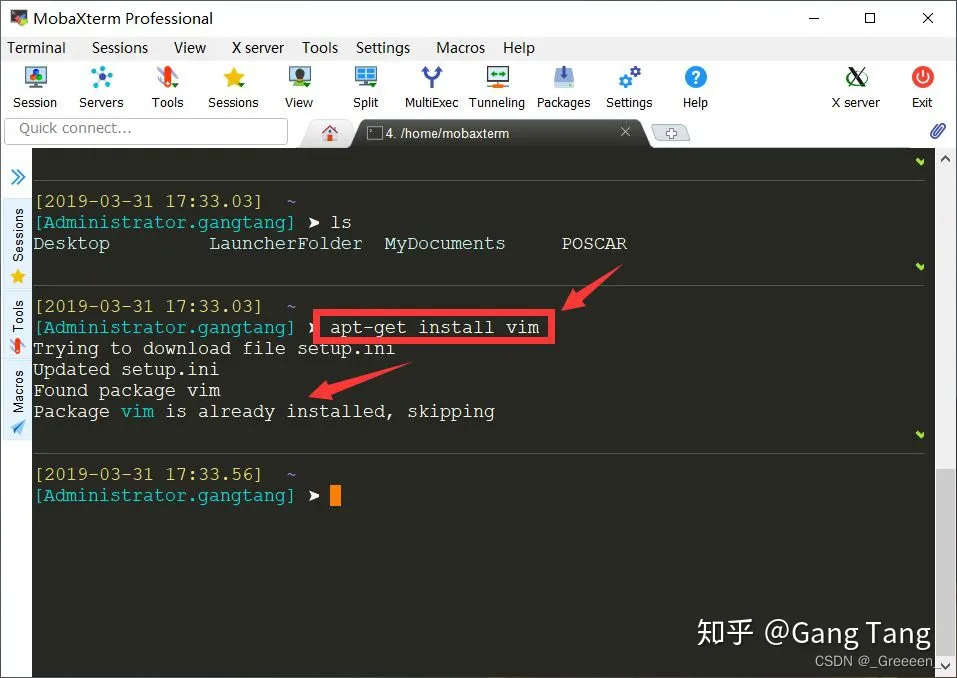Open the Packages toolbar icon
957x678 pixels.
point(563,87)
